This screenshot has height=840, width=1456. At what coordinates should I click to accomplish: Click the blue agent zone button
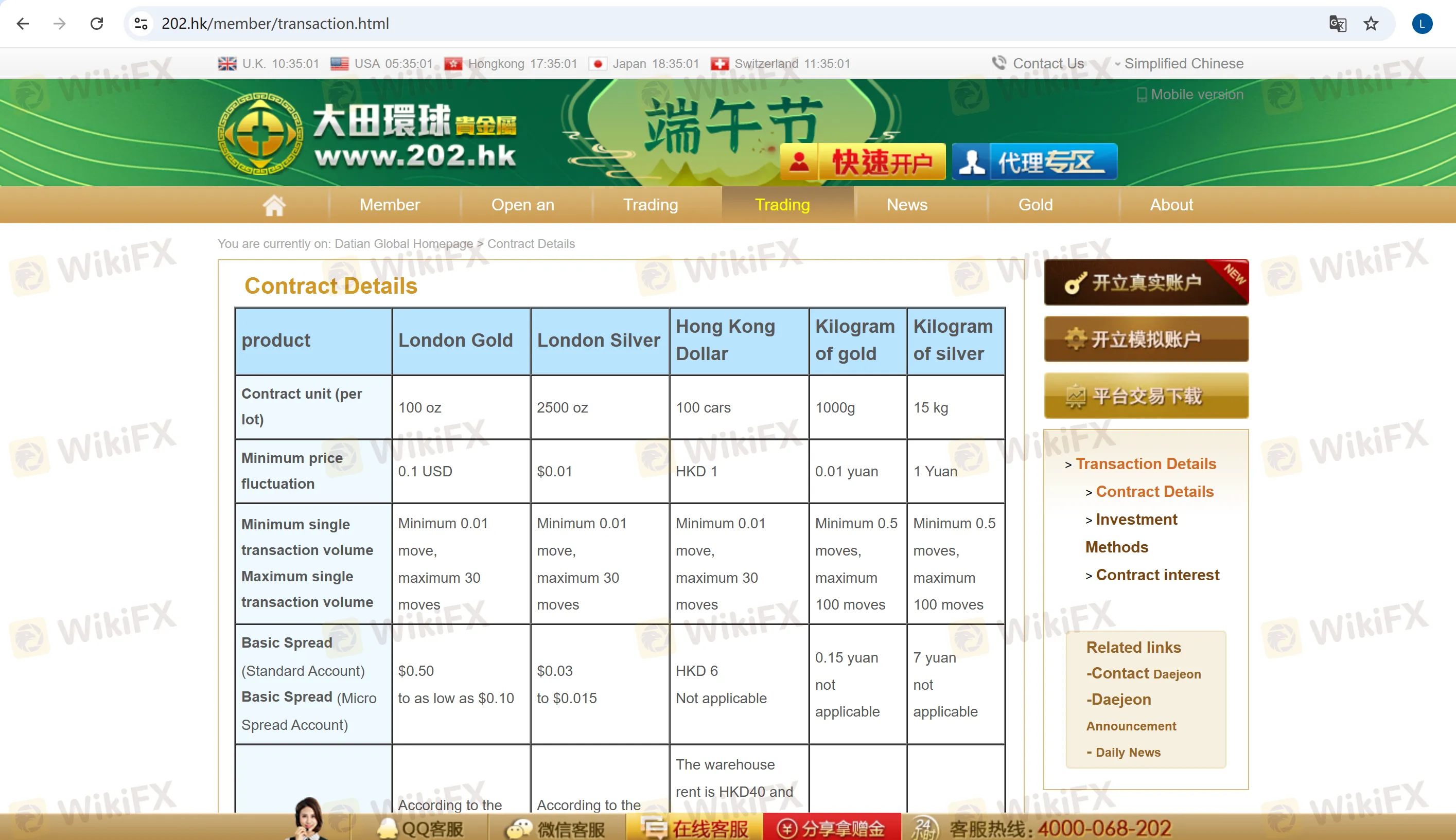pyautogui.click(x=1034, y=162)
